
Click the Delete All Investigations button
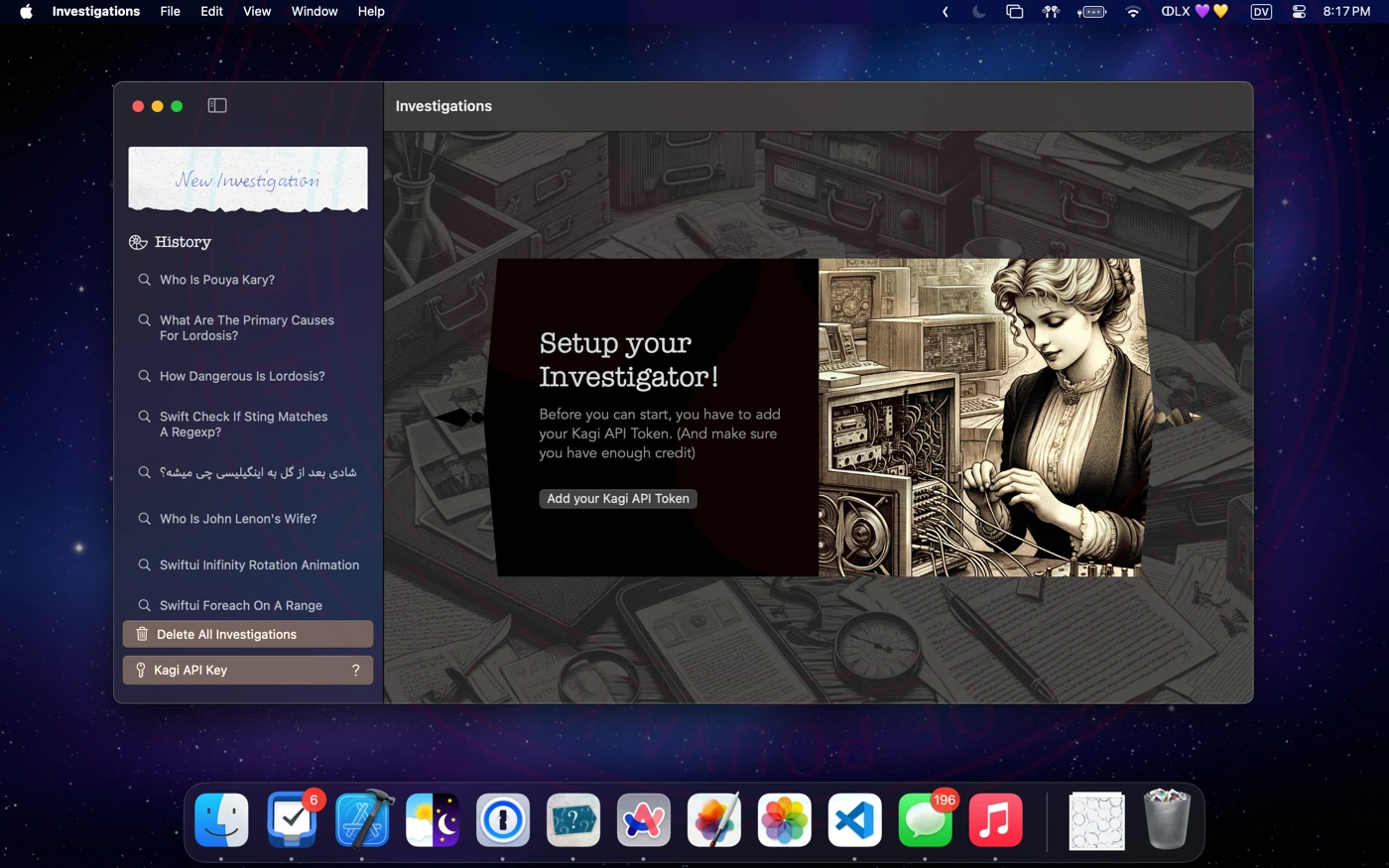[x=248, y=634]
